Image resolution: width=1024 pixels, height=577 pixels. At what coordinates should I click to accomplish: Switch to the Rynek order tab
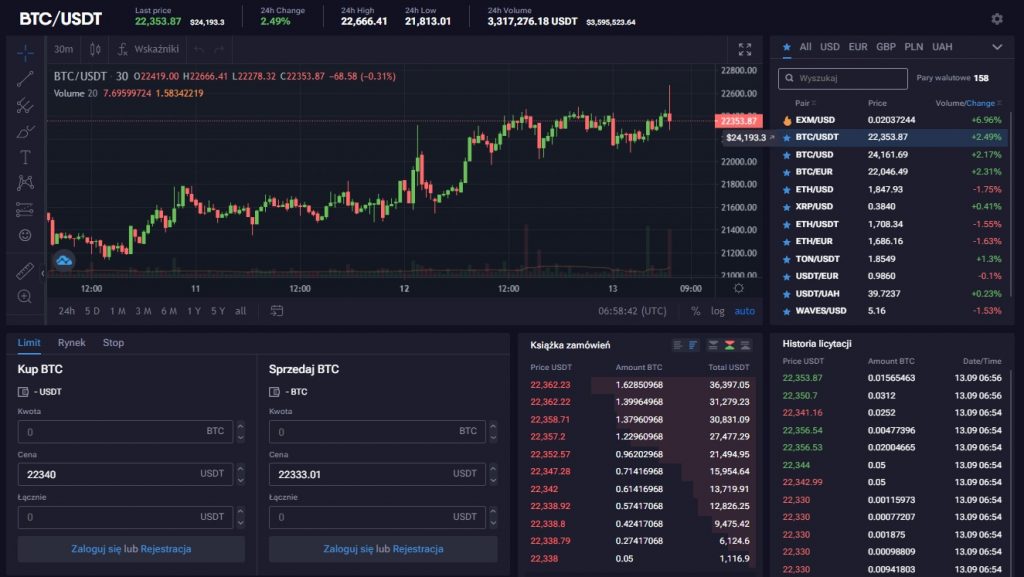tap(71, 343)
